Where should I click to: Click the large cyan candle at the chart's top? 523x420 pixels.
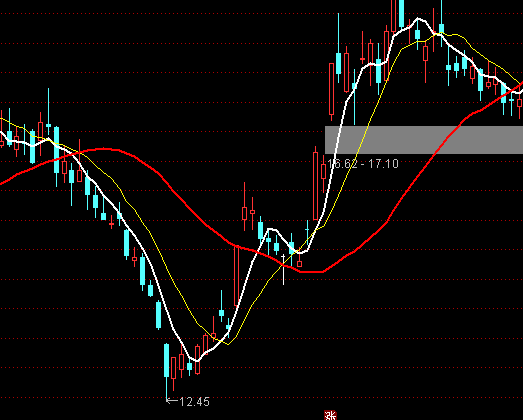click(x=401, y=13)
